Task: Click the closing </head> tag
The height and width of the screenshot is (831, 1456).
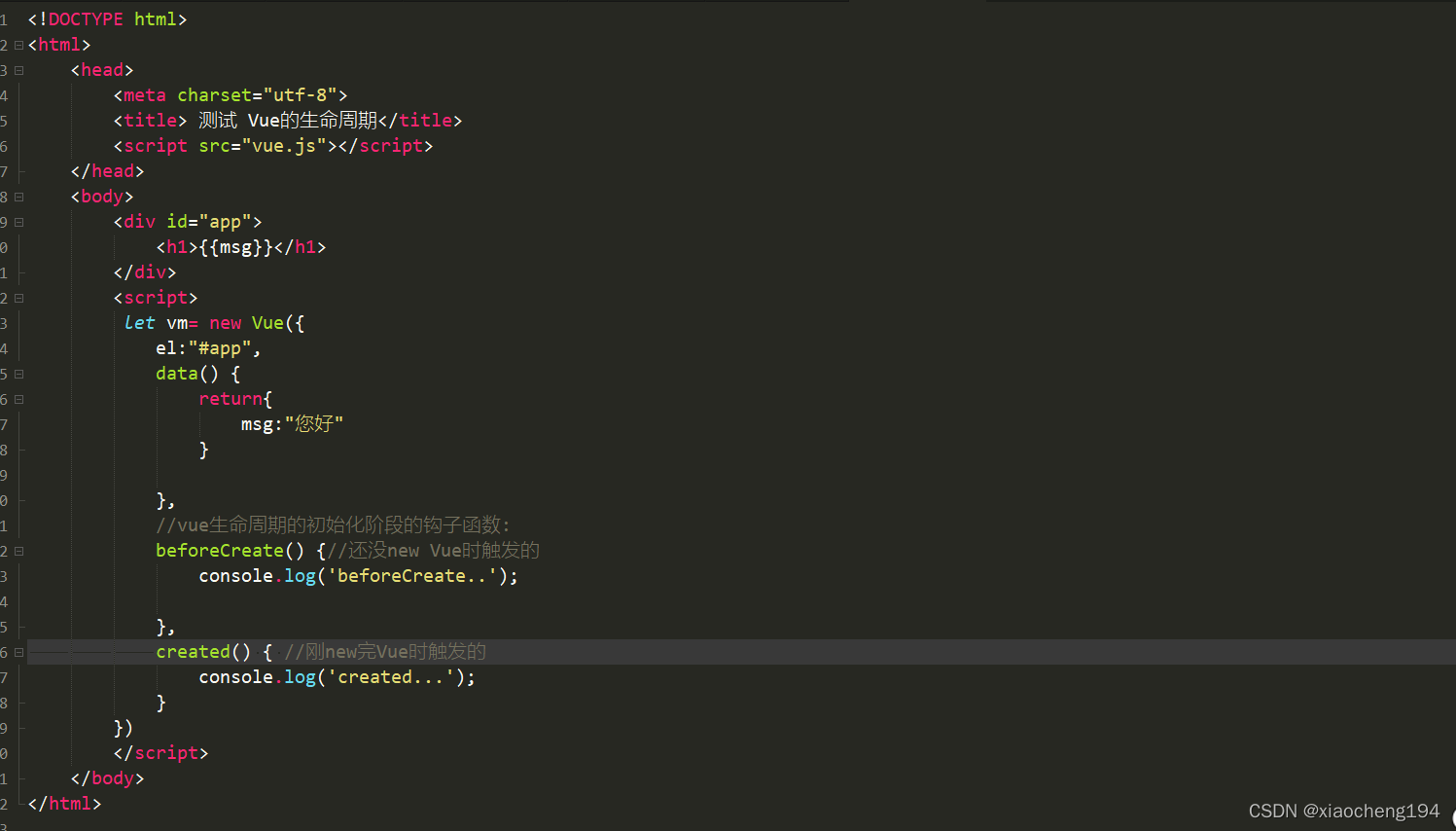Action: [107, 171]
